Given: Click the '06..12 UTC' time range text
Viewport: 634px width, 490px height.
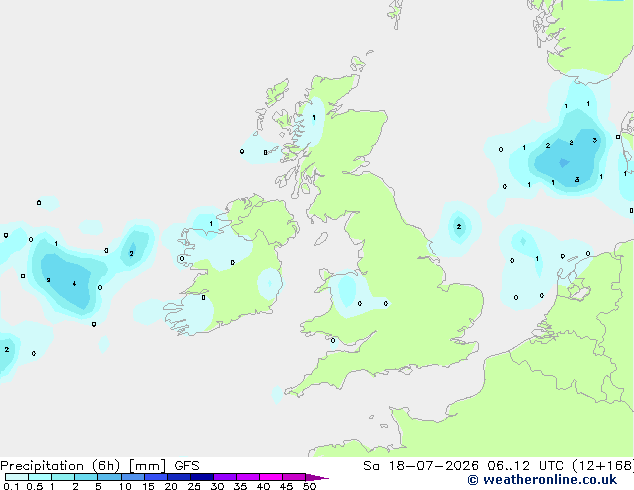Looking at the screenshot, I should point(525,466).
